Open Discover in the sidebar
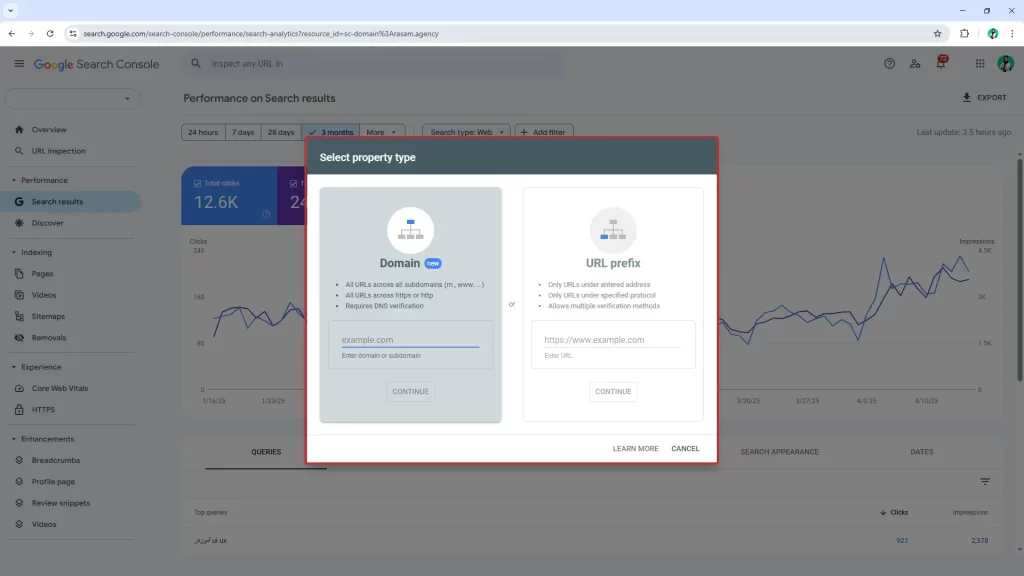1024x576 pixels. pos(48,223)
